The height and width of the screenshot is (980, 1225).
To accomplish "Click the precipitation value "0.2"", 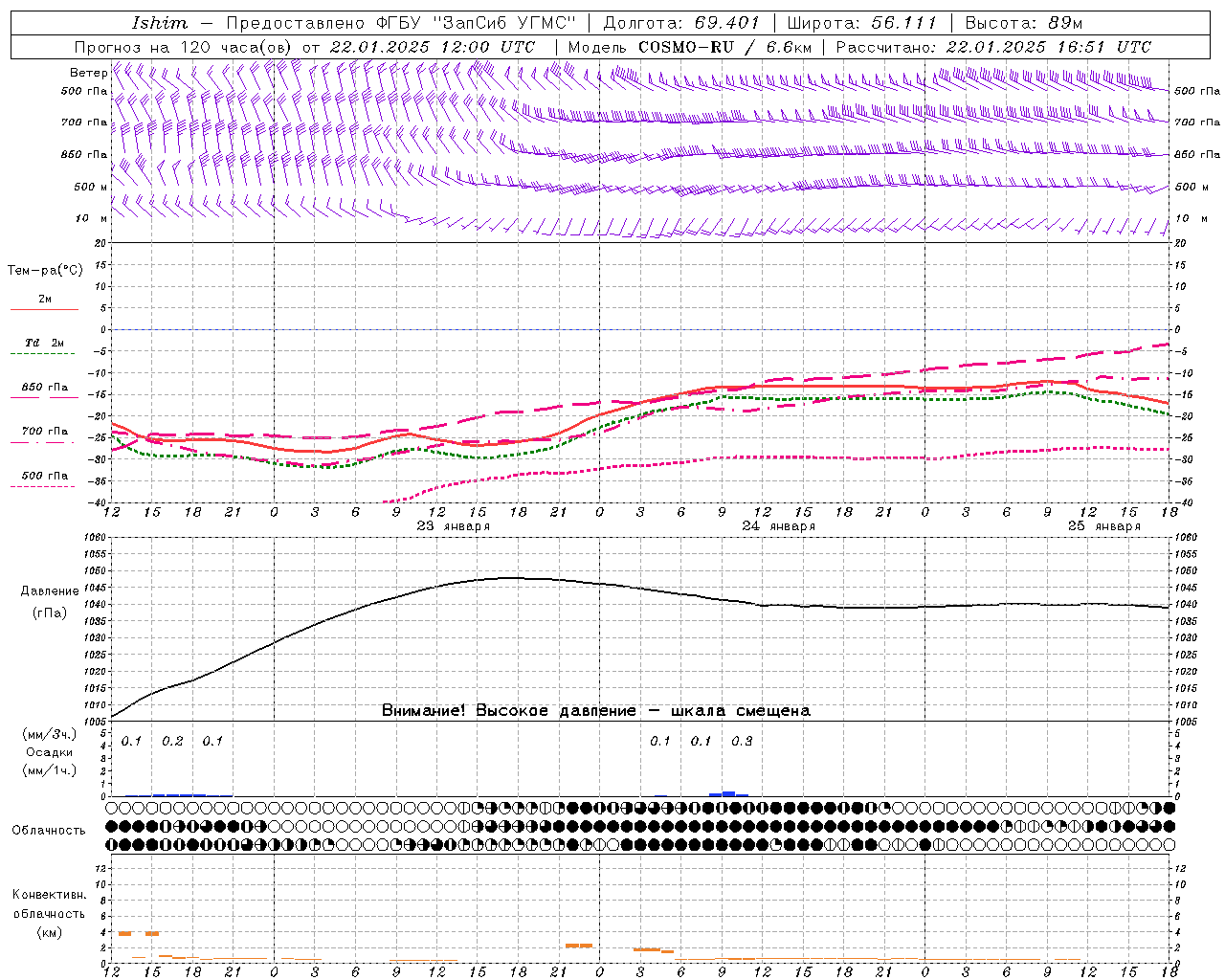I will [172, 742].
